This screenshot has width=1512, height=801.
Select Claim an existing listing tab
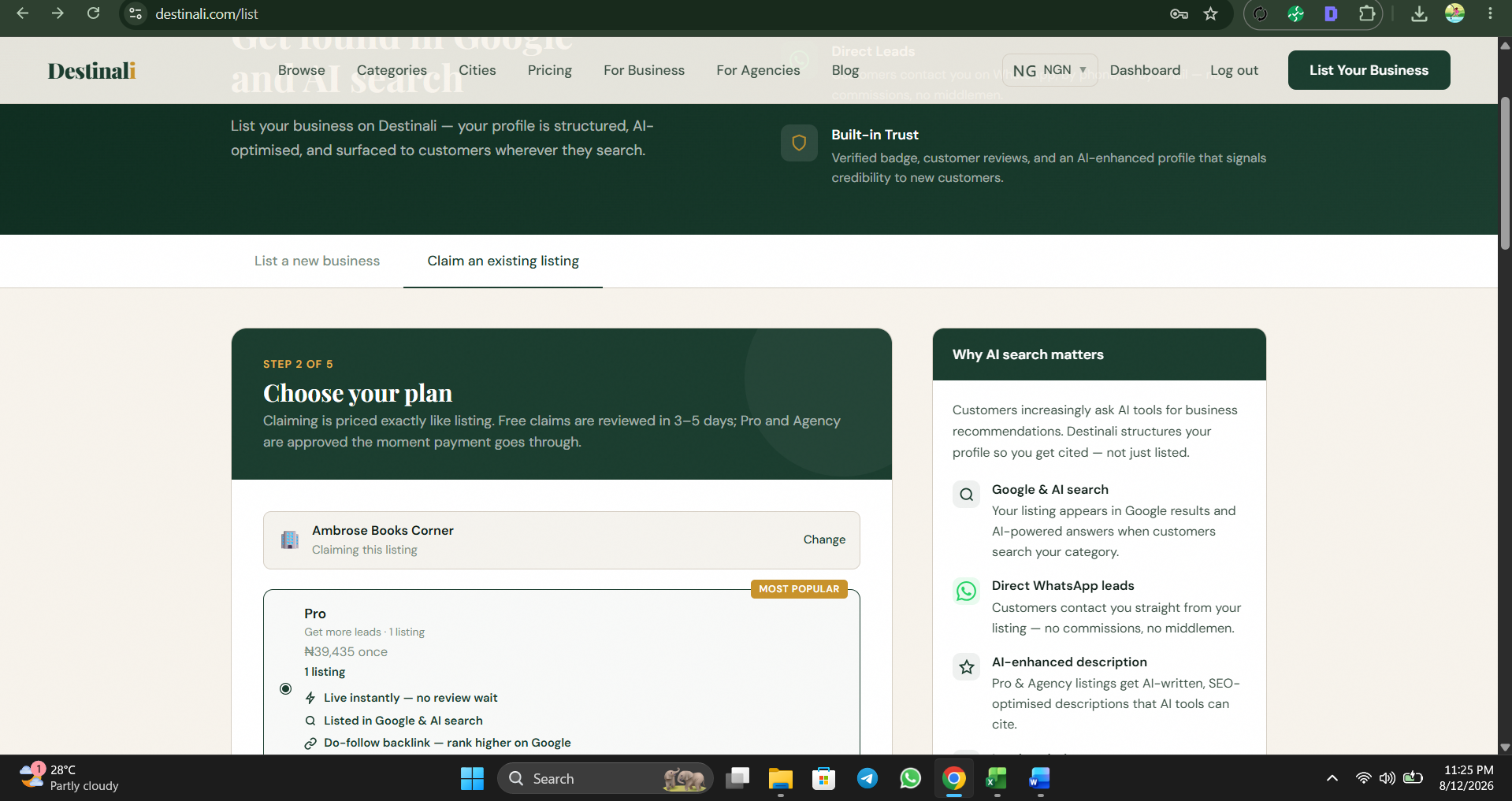[503, 261]
